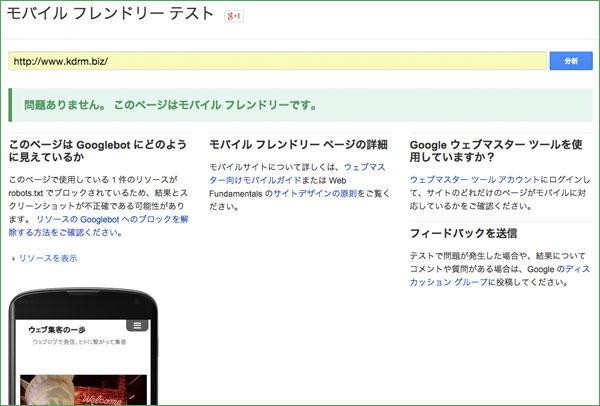This screenshot has height=406, width=600.
Task: Open link リソースの Googlebot へのブロックを解除する方法
Action: click(x=98, y=226)
